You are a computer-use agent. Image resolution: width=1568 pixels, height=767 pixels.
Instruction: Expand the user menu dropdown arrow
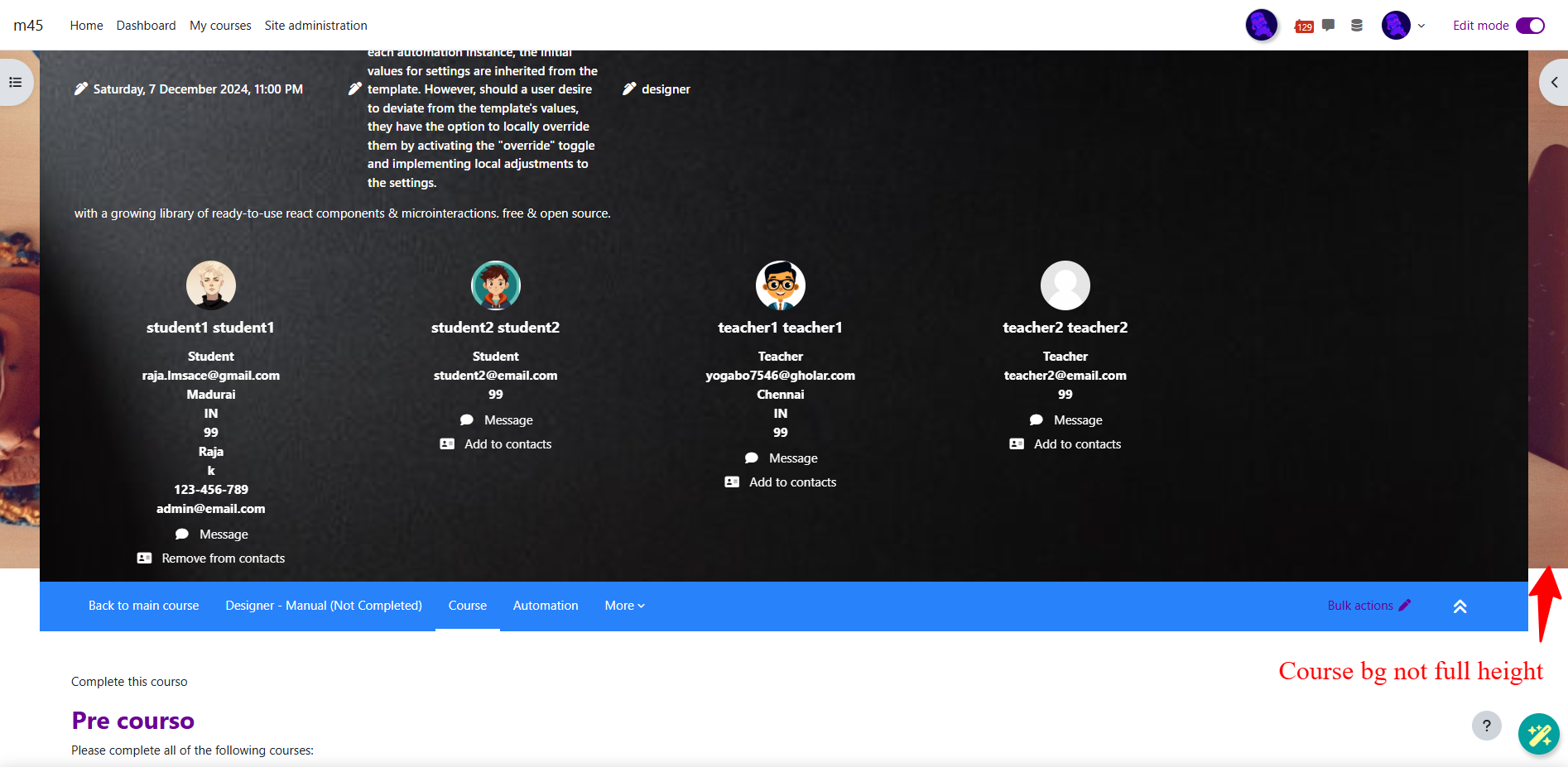tap(1421, 26)
